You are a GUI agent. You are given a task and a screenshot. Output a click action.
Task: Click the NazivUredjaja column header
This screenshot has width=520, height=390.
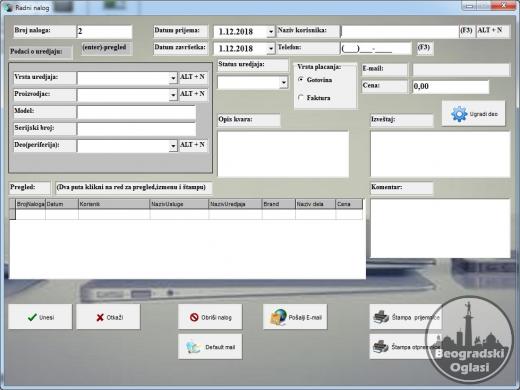tap(235, 204)
